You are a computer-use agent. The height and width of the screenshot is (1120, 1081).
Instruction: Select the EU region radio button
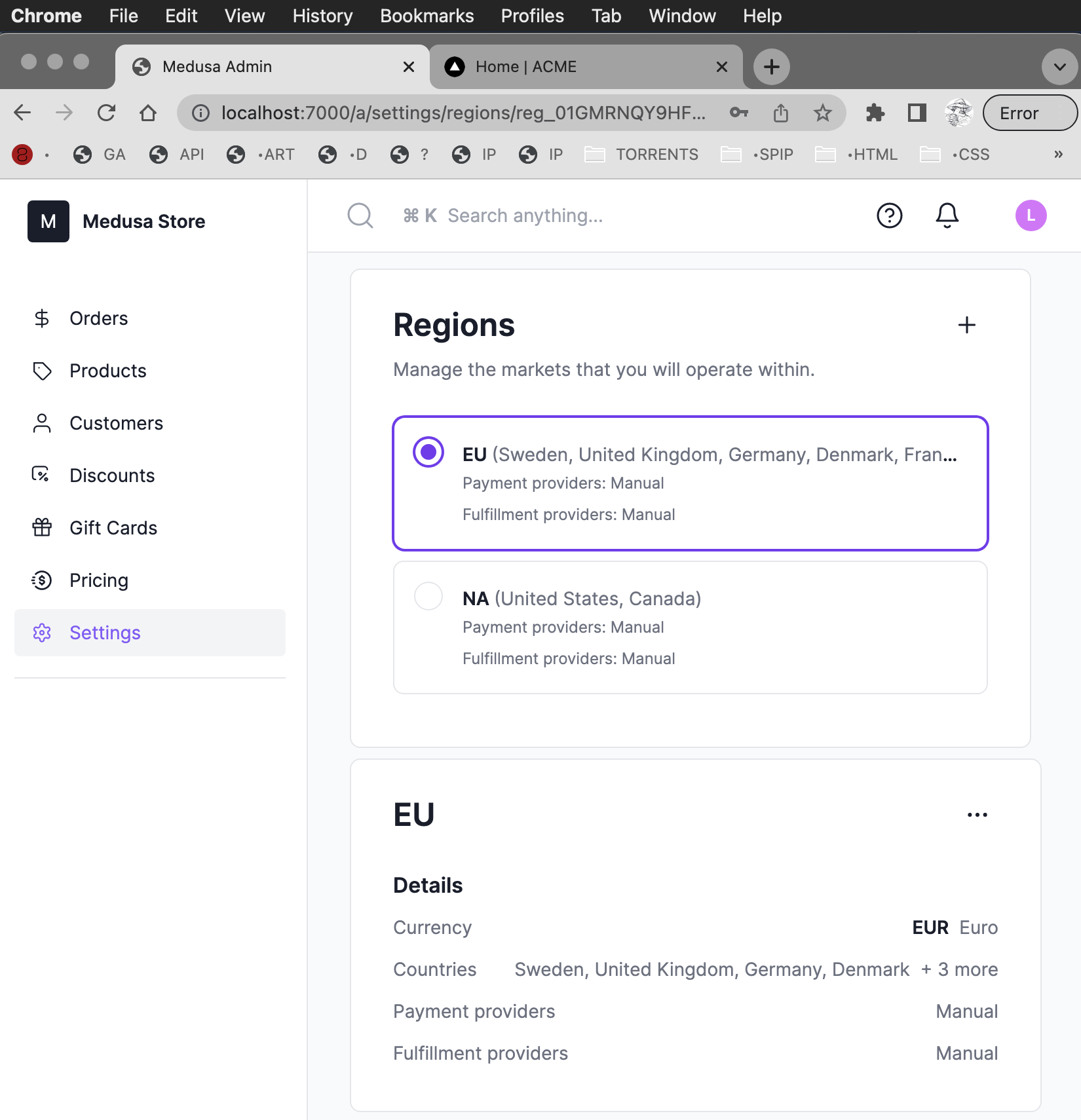point(428,452)
